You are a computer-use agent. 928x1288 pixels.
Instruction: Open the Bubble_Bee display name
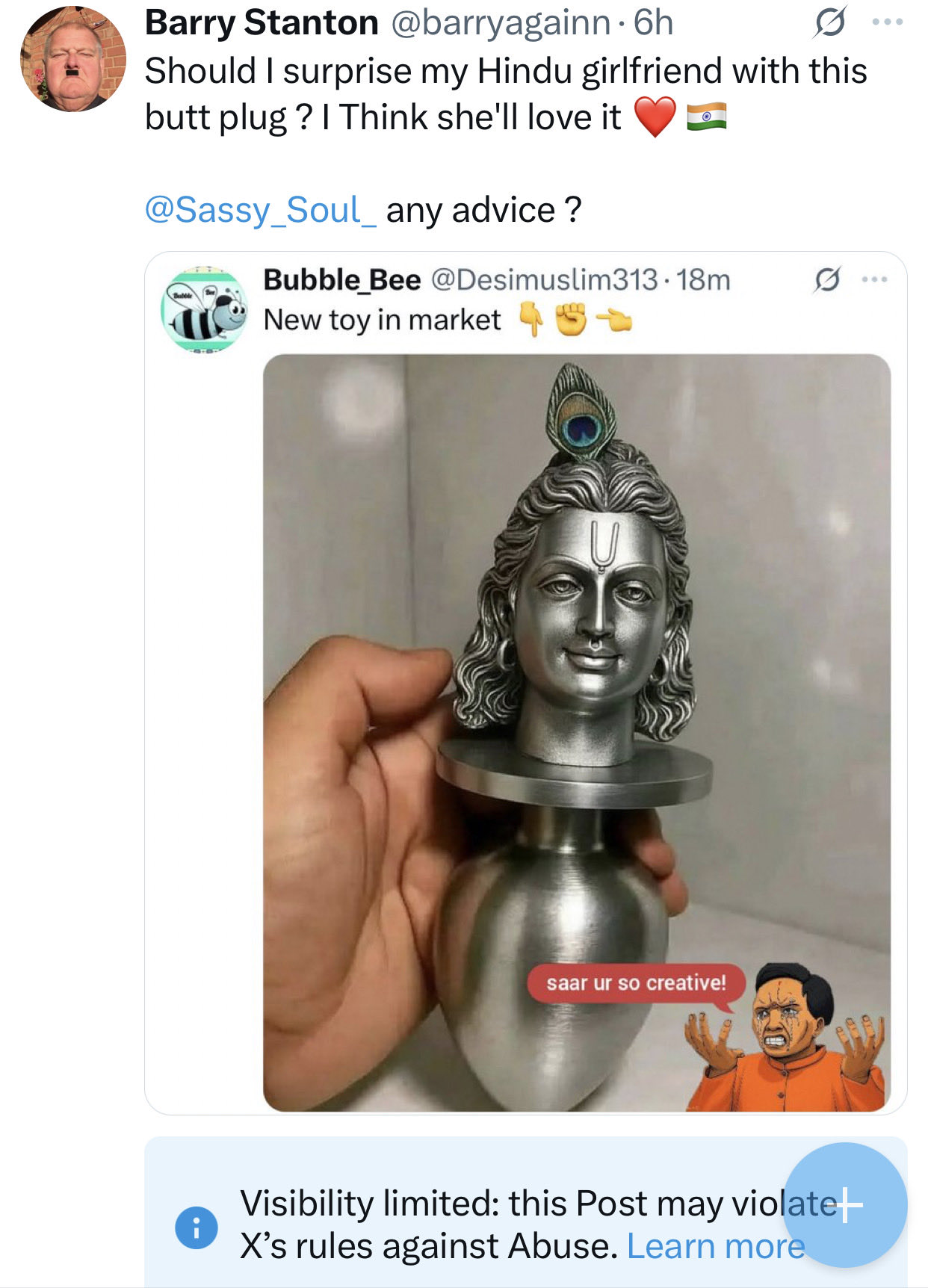click(342, 279)
